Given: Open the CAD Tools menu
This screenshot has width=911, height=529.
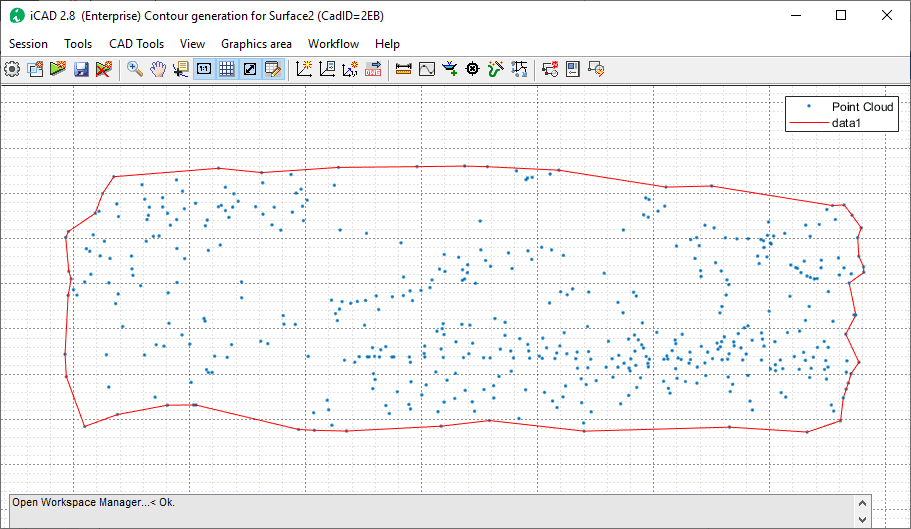Looking at the screenshot, I should coord(136,44).
